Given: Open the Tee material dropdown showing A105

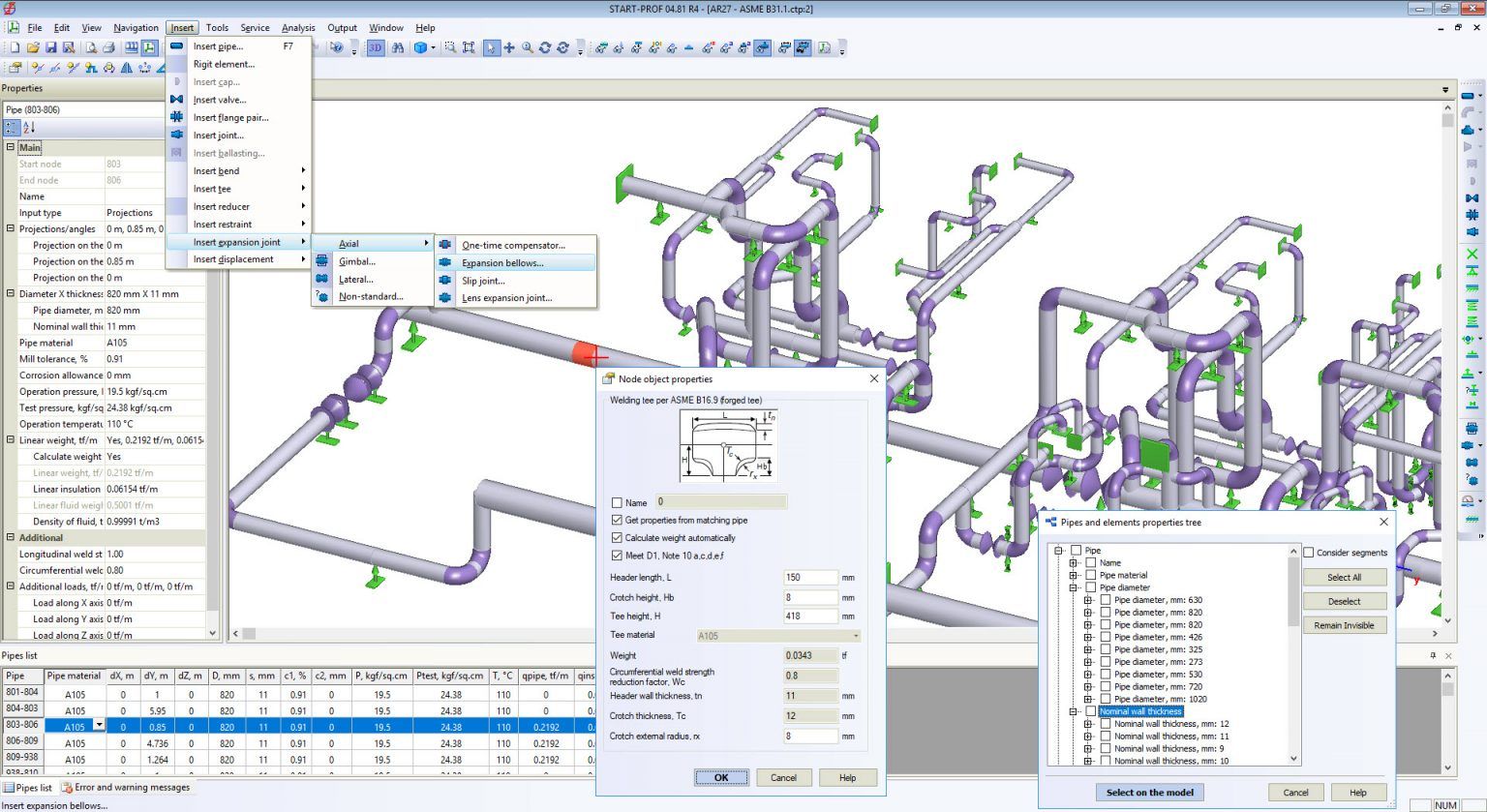Looking at the screenshot, I should tap(856, 635).
